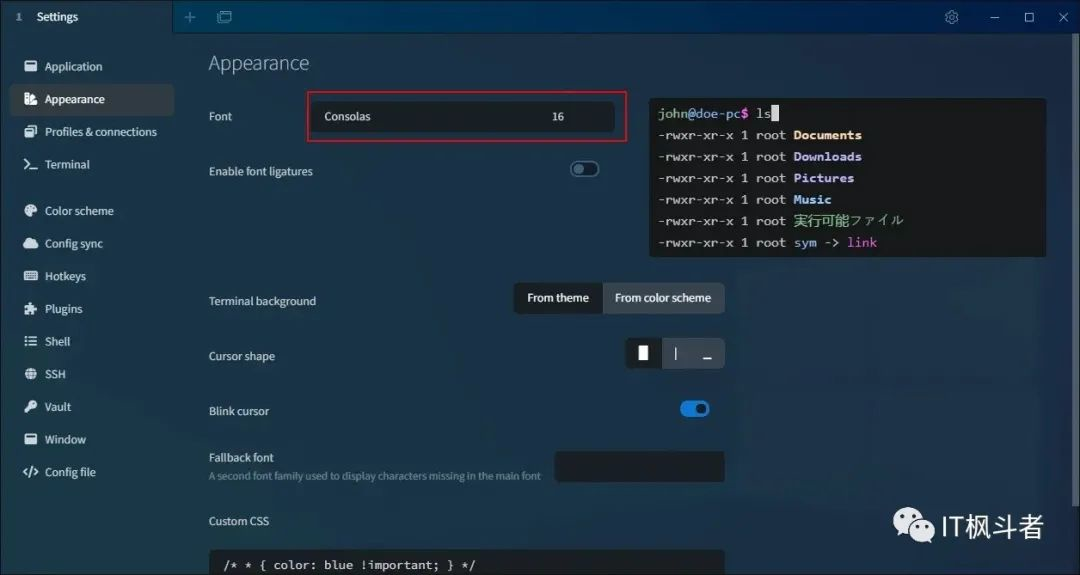The width and height of the screenshot is (1080, 575).
Task: Select the underline cursor shape
Action: click(707, 353)
